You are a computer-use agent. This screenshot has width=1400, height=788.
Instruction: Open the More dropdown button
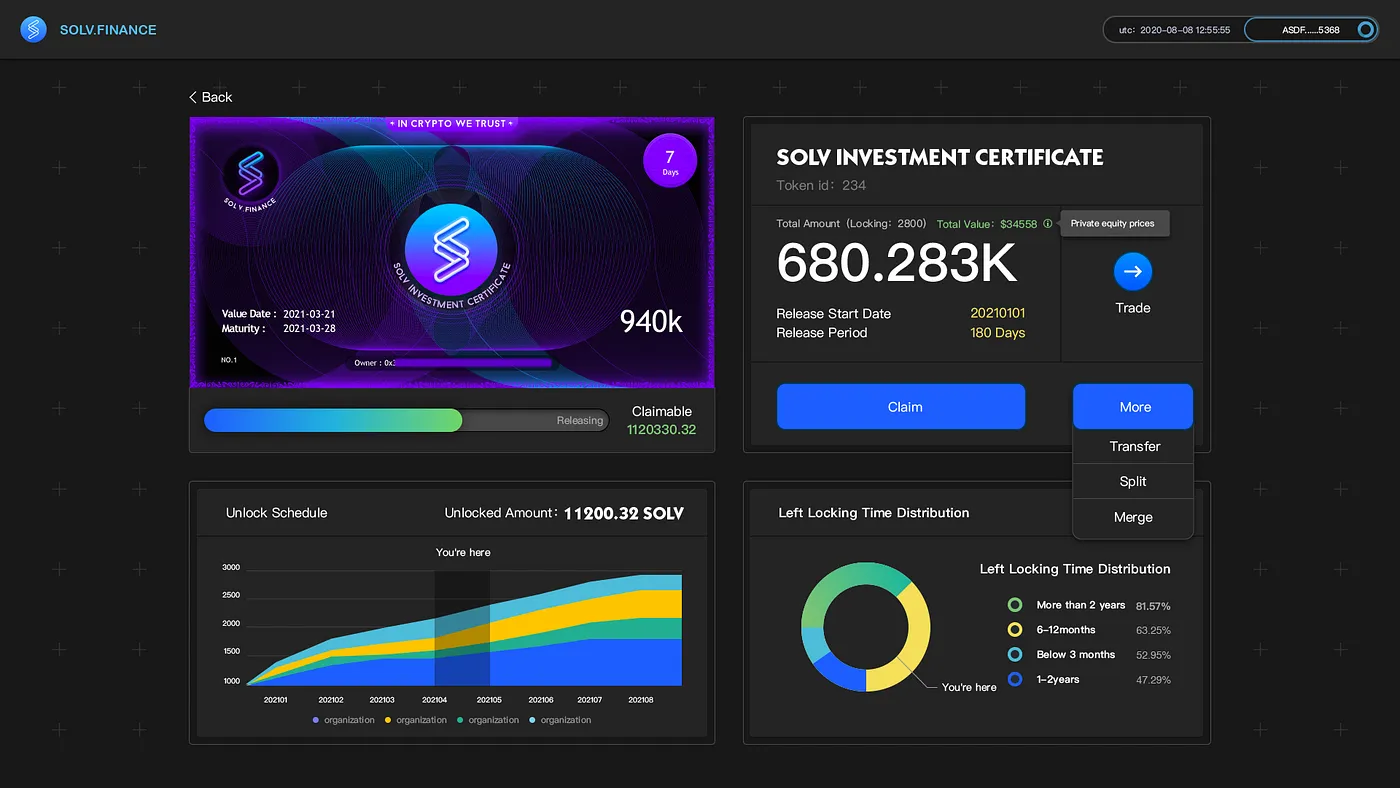(x=1133, y=407)
